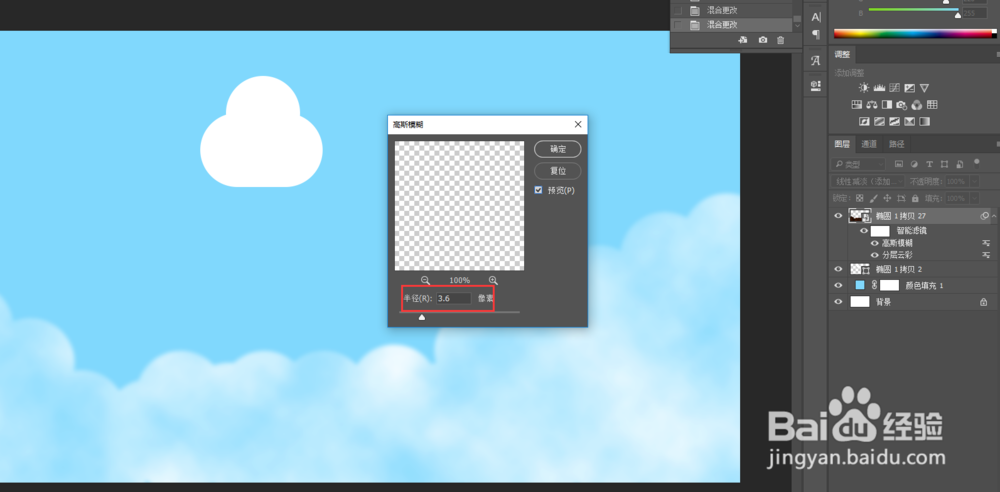The height and width of the screenshot is (492, 1000).
Task: Lock transparent pixels in Layers panel
Action: point(860,198)
